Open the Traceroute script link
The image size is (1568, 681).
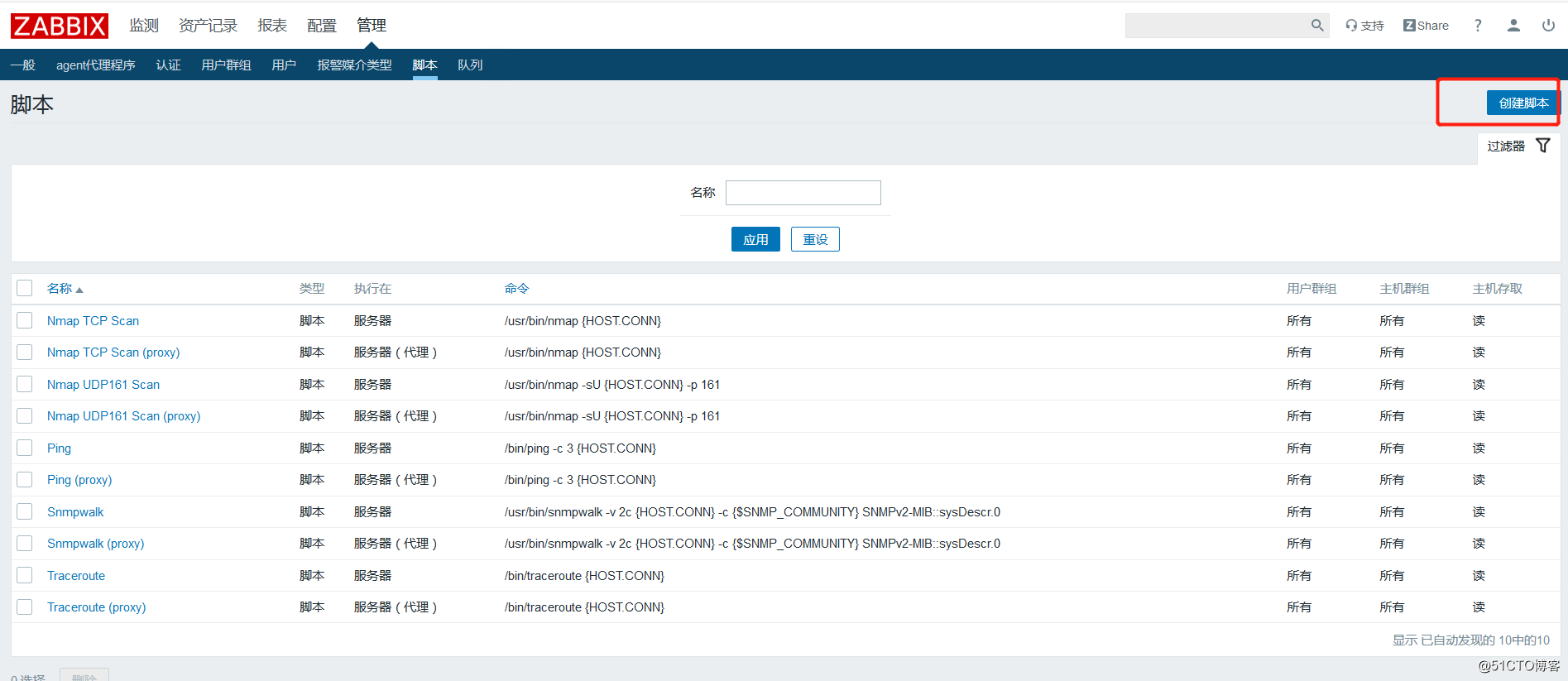[76, 575]
